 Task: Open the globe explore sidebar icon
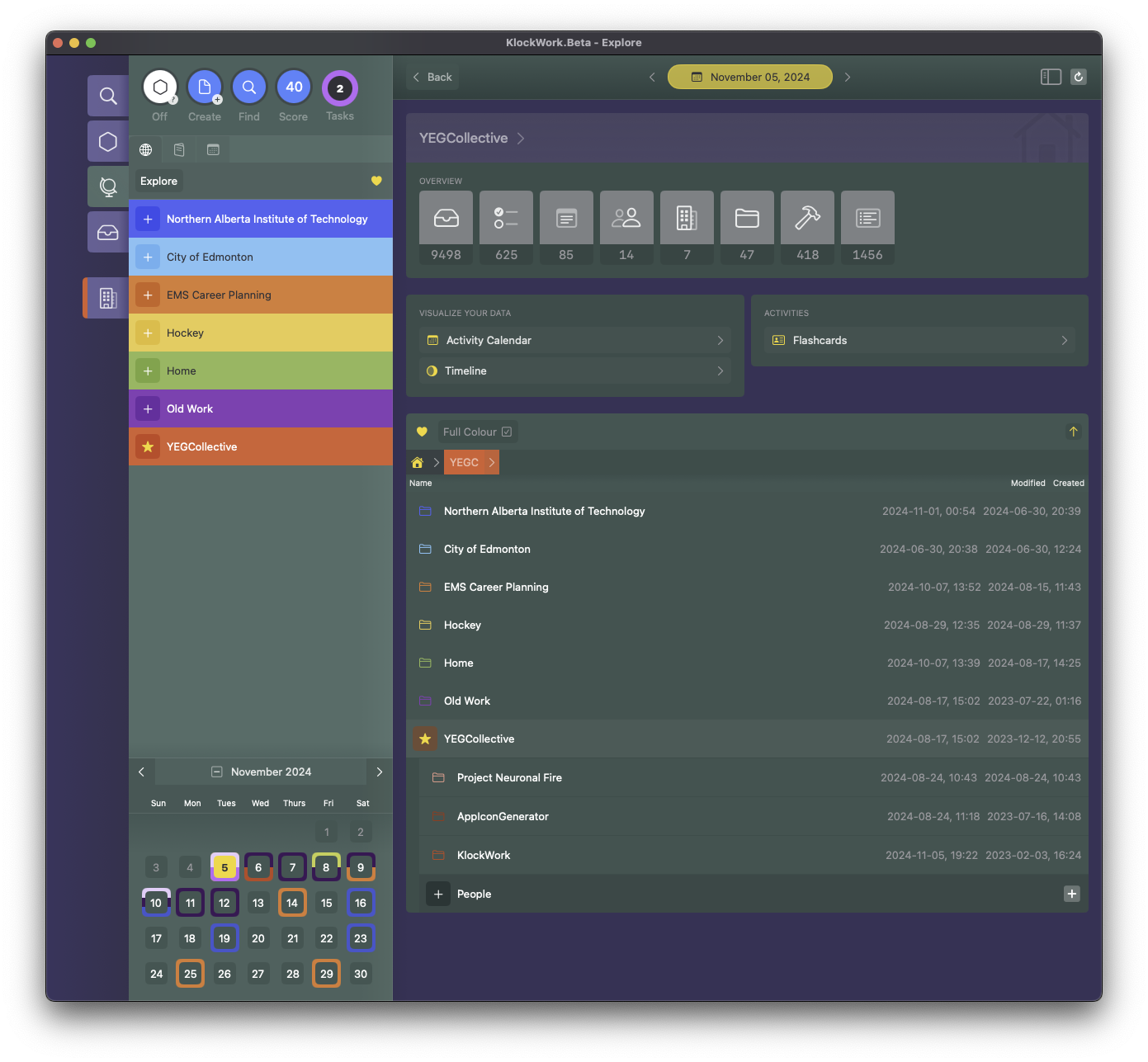tap(108, 186)
